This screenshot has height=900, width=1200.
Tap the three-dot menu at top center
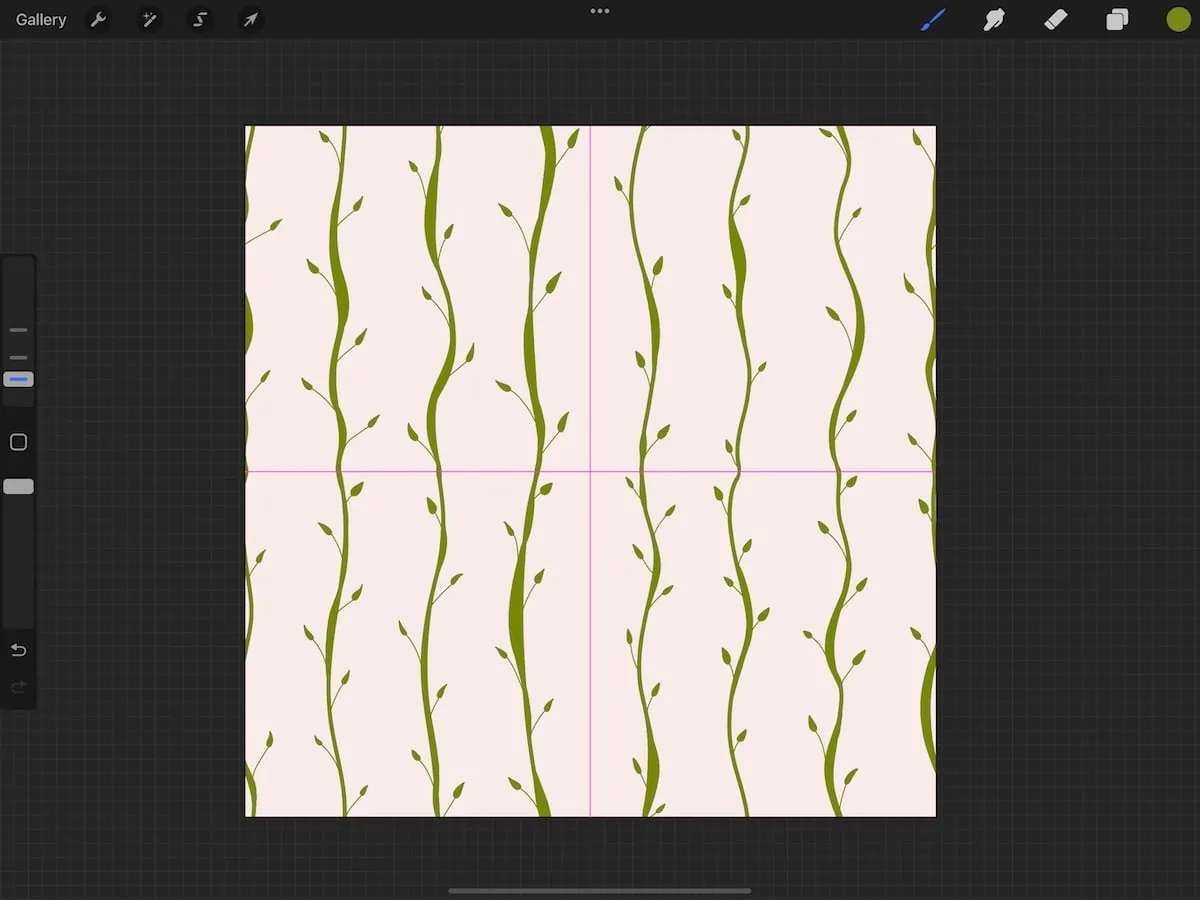tap(600, 11)
